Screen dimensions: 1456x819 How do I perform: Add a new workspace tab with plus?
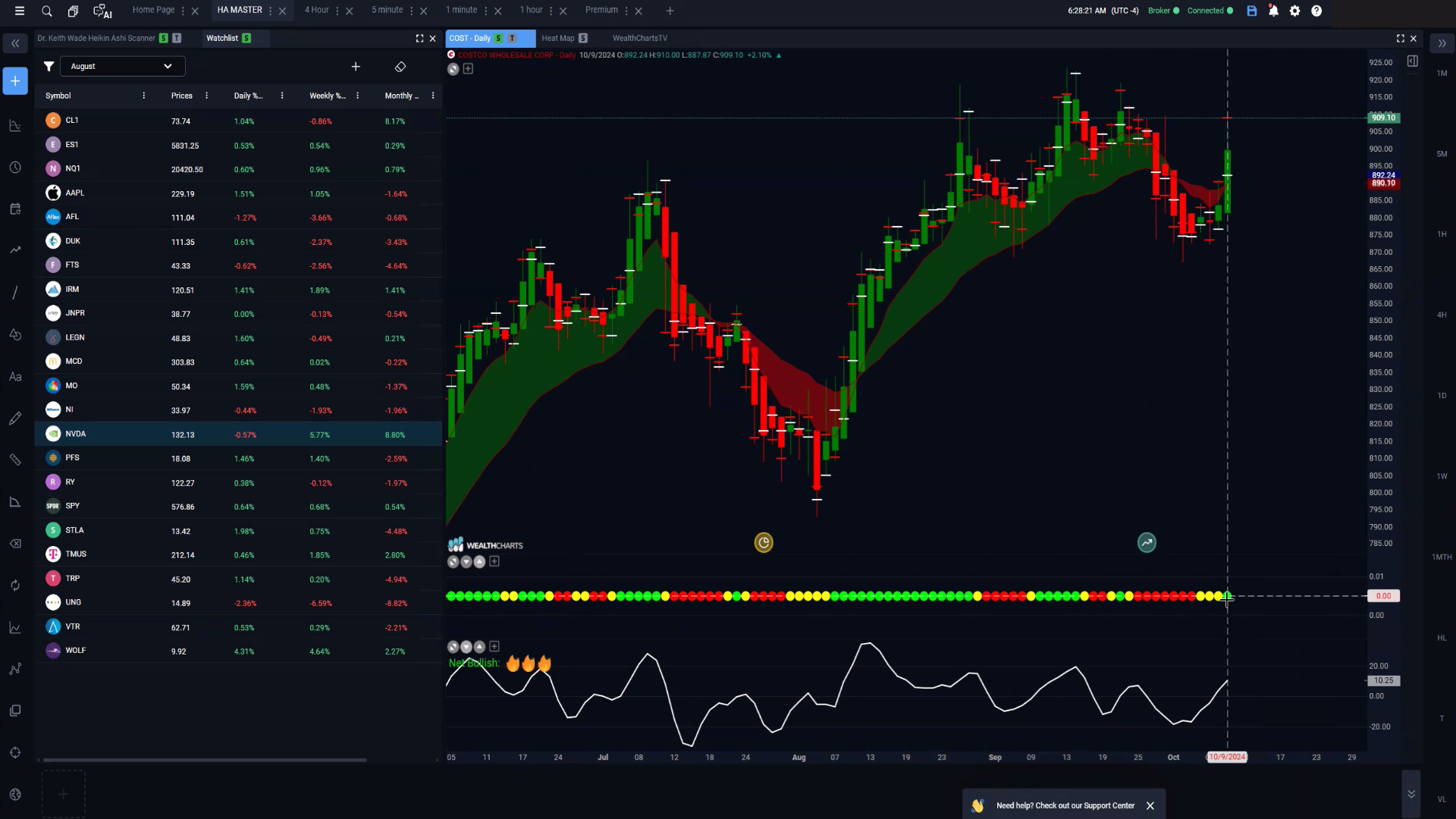click(670, 11)
